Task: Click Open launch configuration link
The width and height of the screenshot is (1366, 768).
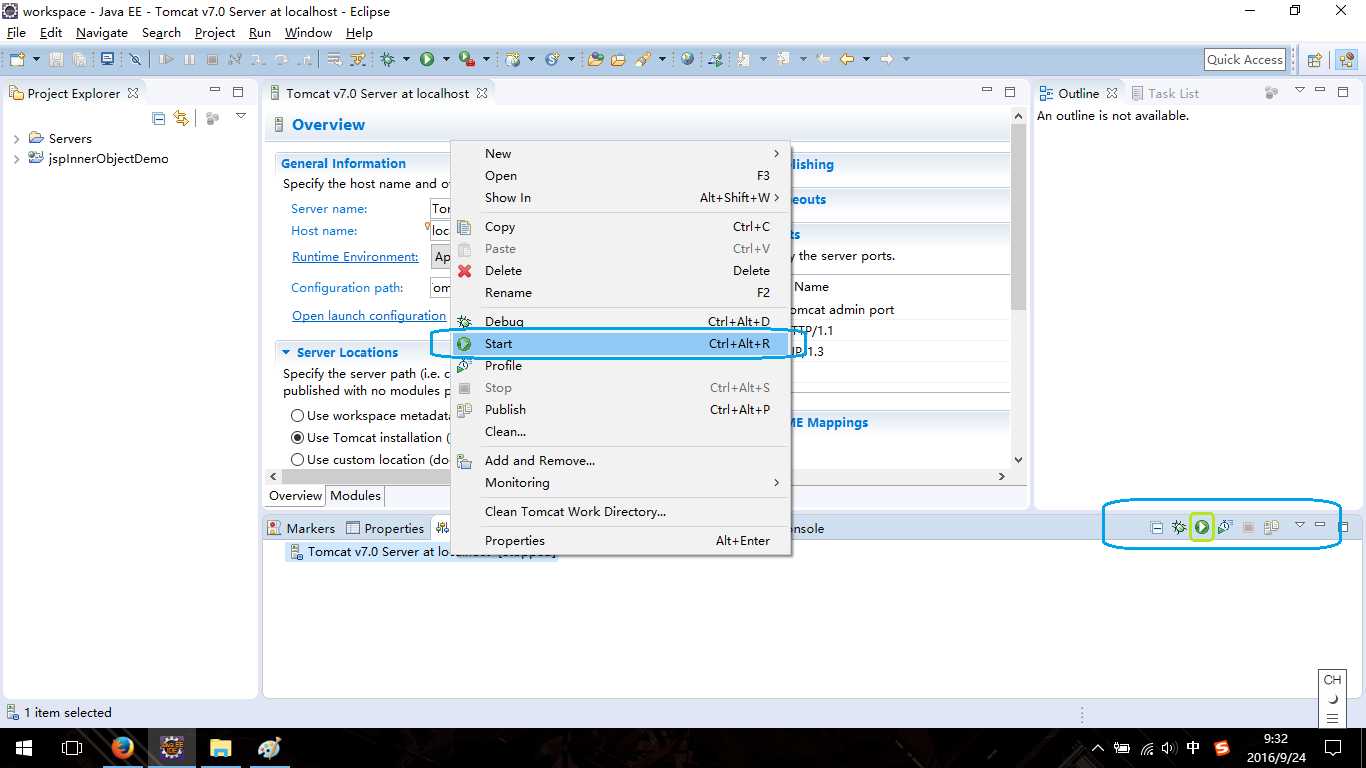Action: point(369,316)
